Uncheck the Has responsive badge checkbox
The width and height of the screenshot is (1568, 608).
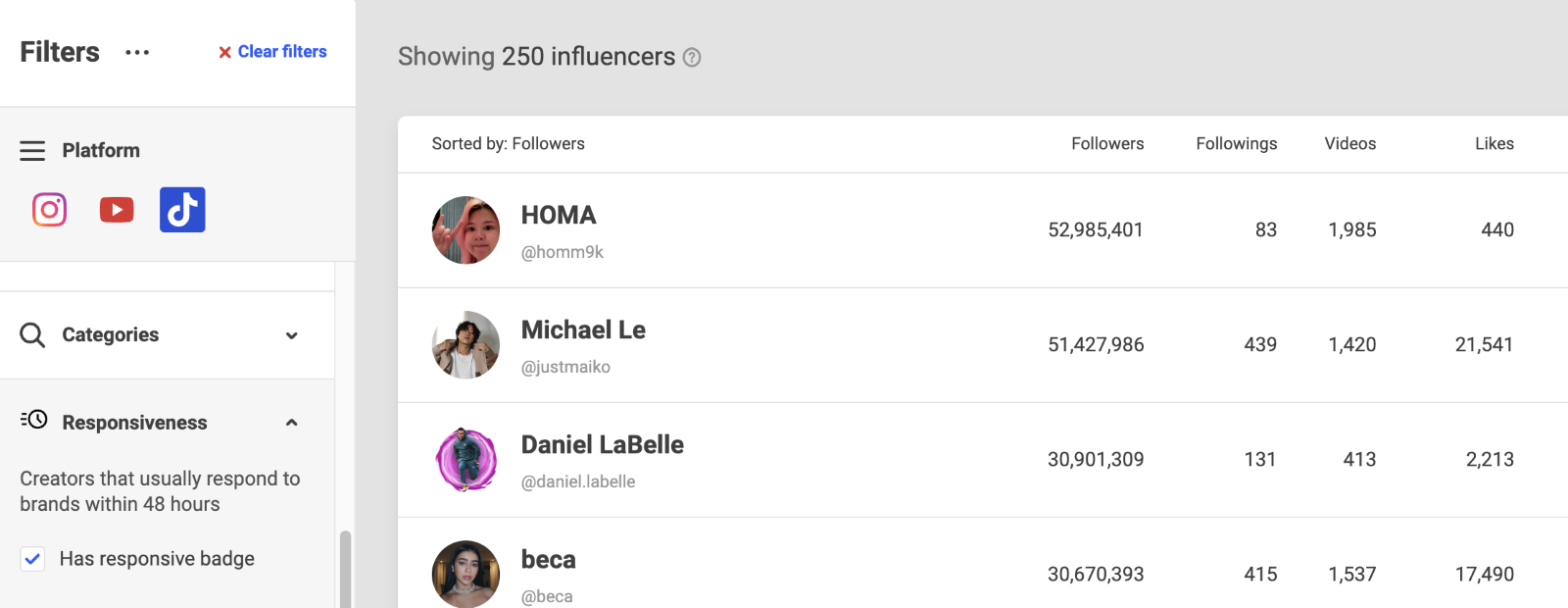click(32, 559)
